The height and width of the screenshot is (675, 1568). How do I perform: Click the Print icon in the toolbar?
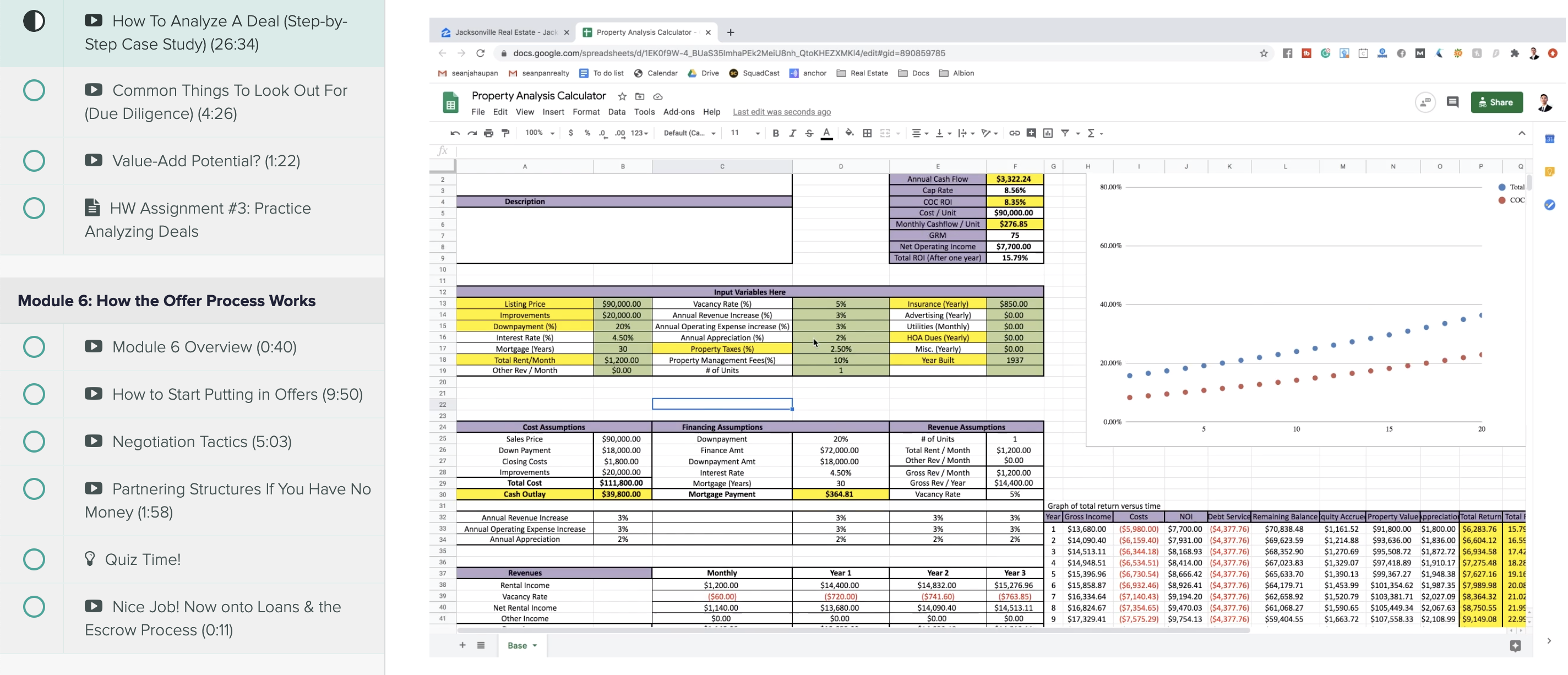488,133
